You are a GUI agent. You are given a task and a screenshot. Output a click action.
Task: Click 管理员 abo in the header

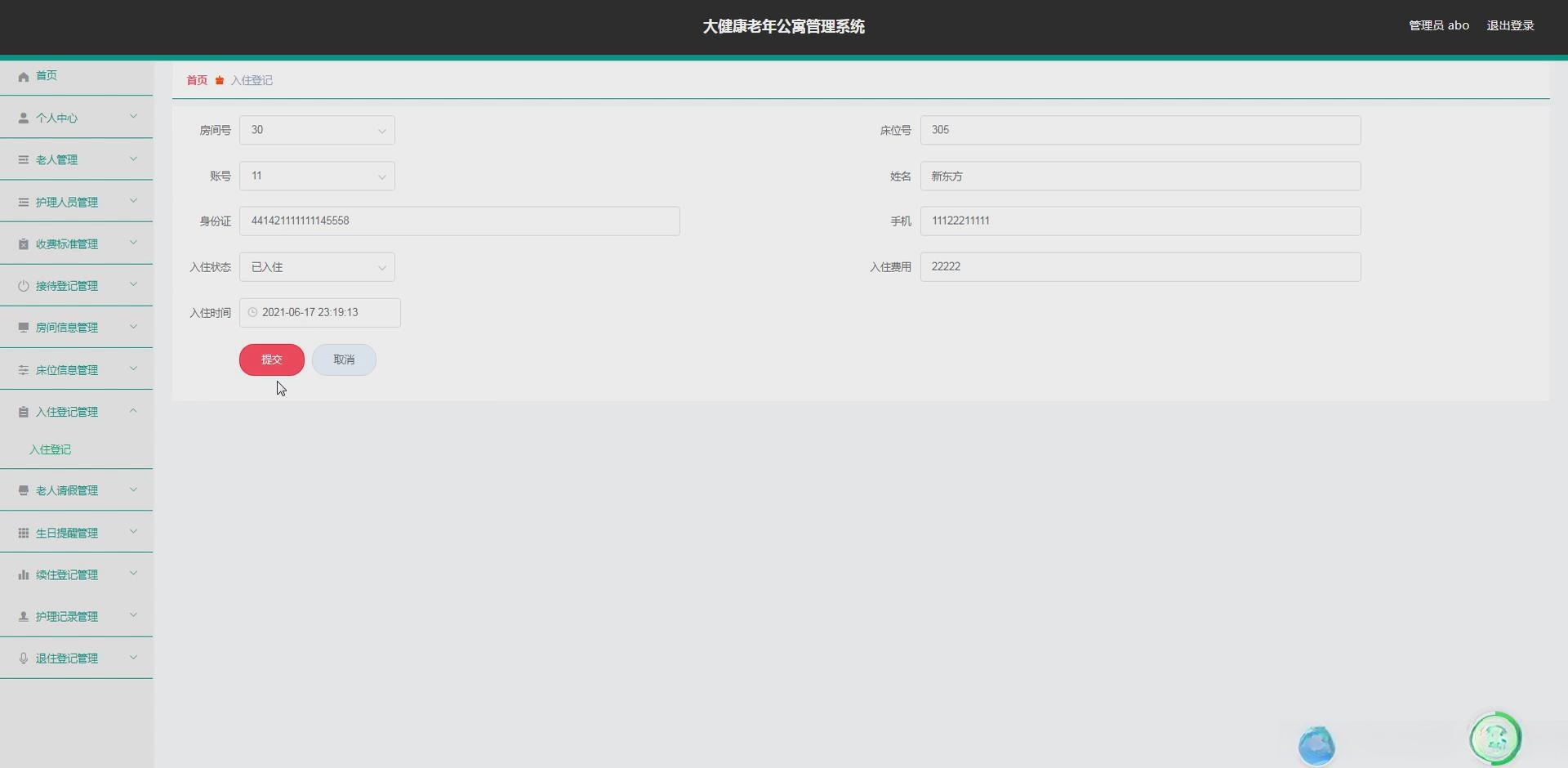(1439, 25)
